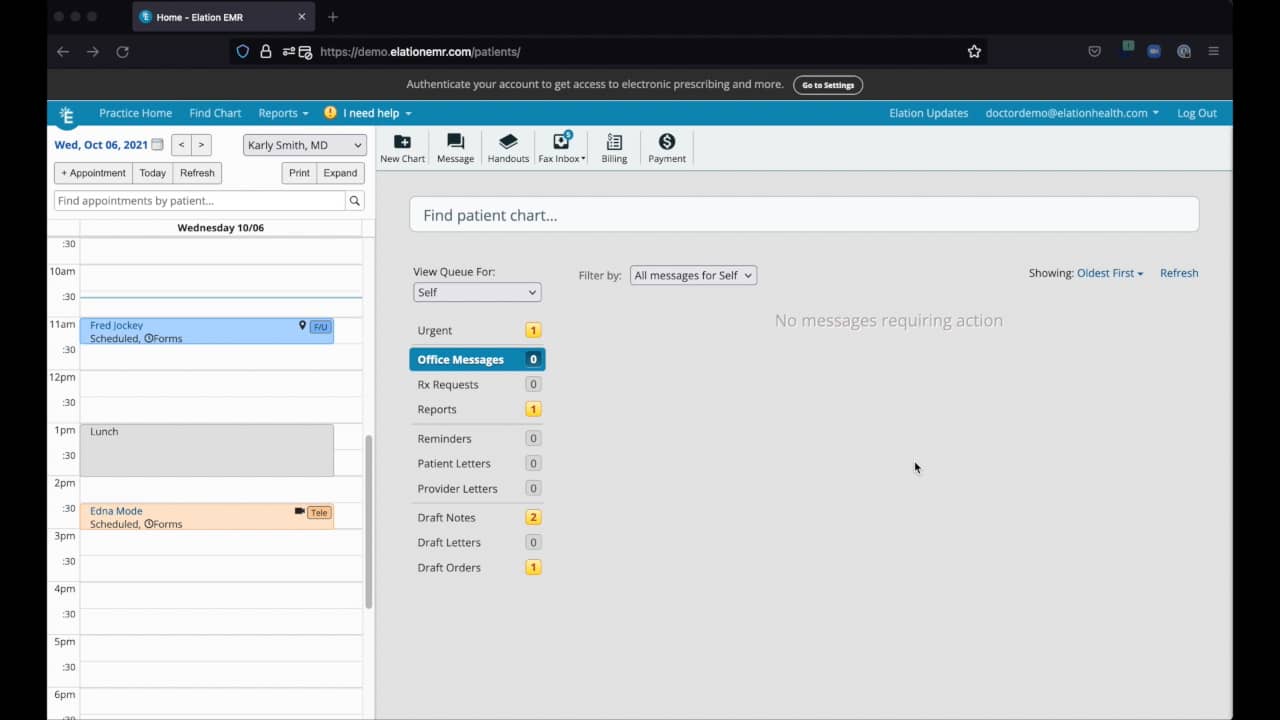The height and width of the screenshot is (720, 1280).
Task: Open the Billing toolbar icon
Action: pyautogui.click(x=614, y=148)
